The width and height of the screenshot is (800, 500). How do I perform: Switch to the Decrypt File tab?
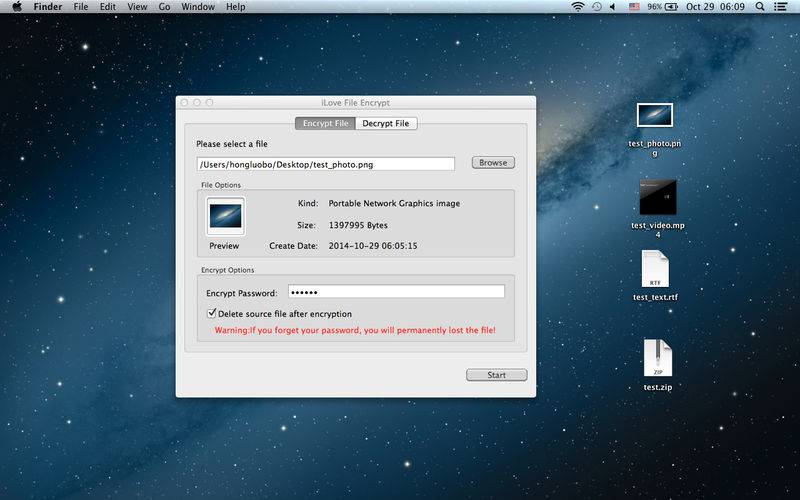click(x=386, y=123)
